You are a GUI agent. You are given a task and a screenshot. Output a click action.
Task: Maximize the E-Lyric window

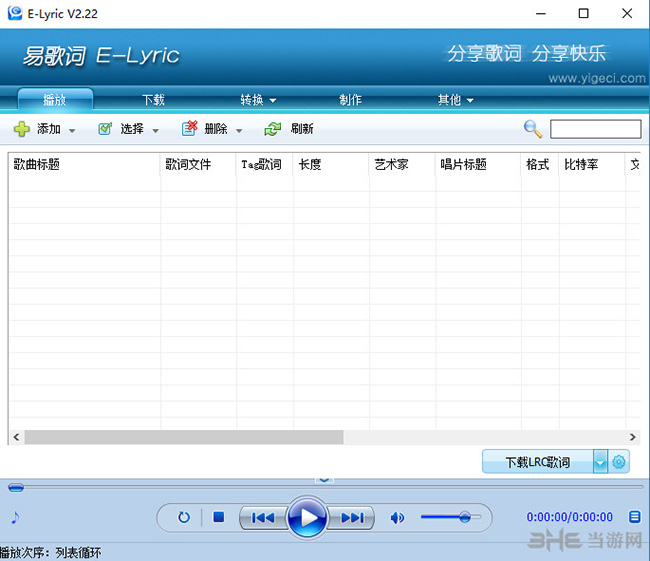(583, 13)
